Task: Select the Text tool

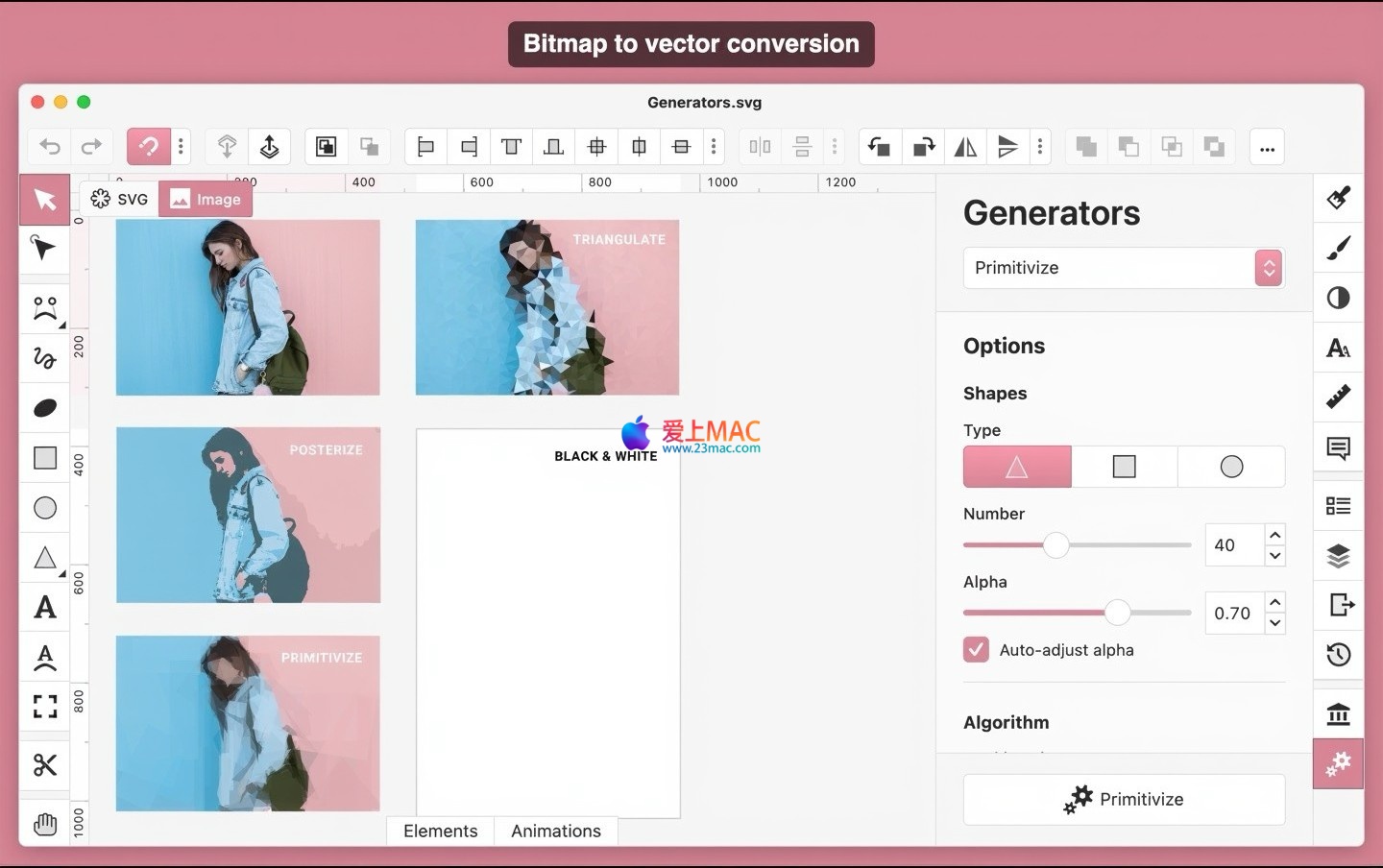Action: [45, 608]
